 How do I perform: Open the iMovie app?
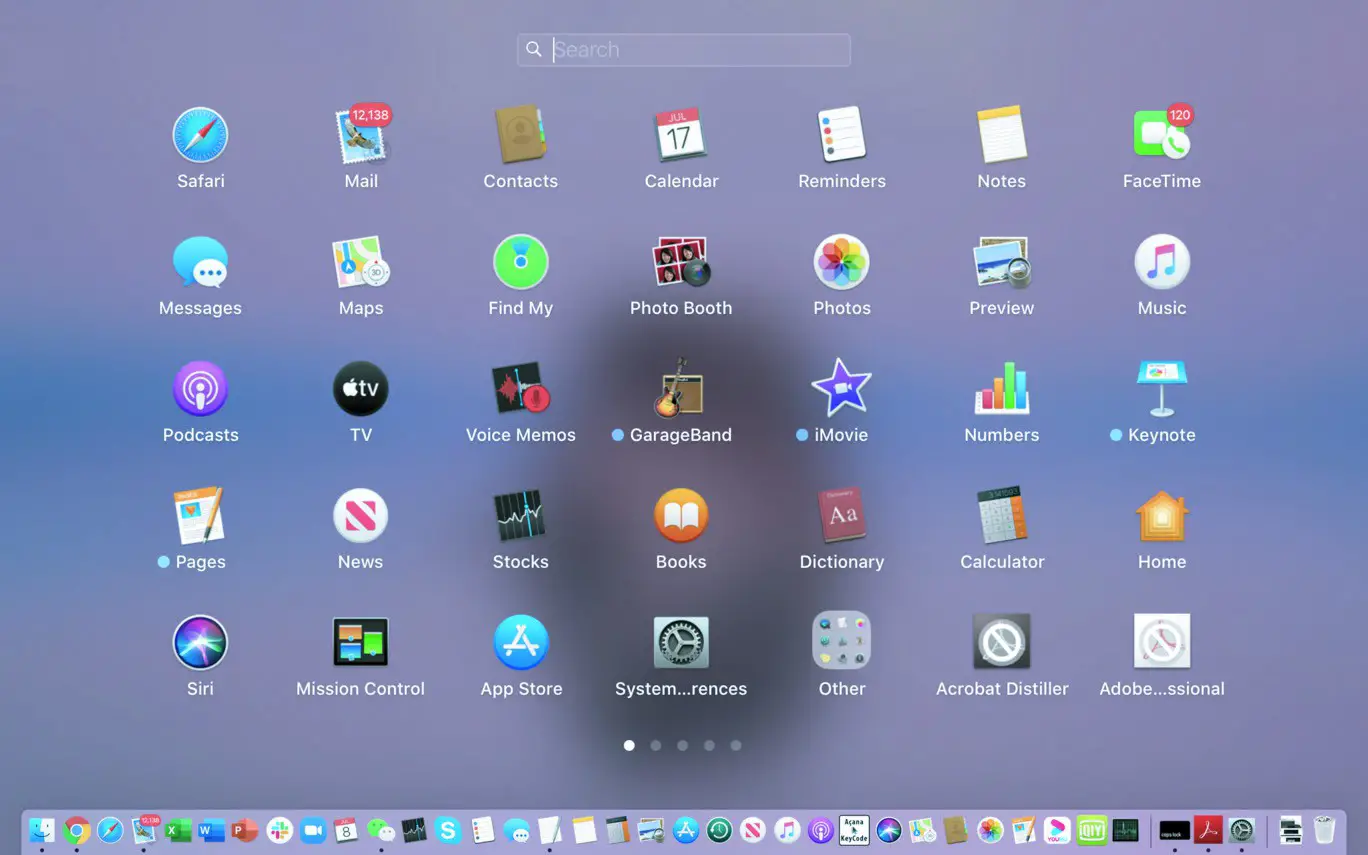coord(842,389)
